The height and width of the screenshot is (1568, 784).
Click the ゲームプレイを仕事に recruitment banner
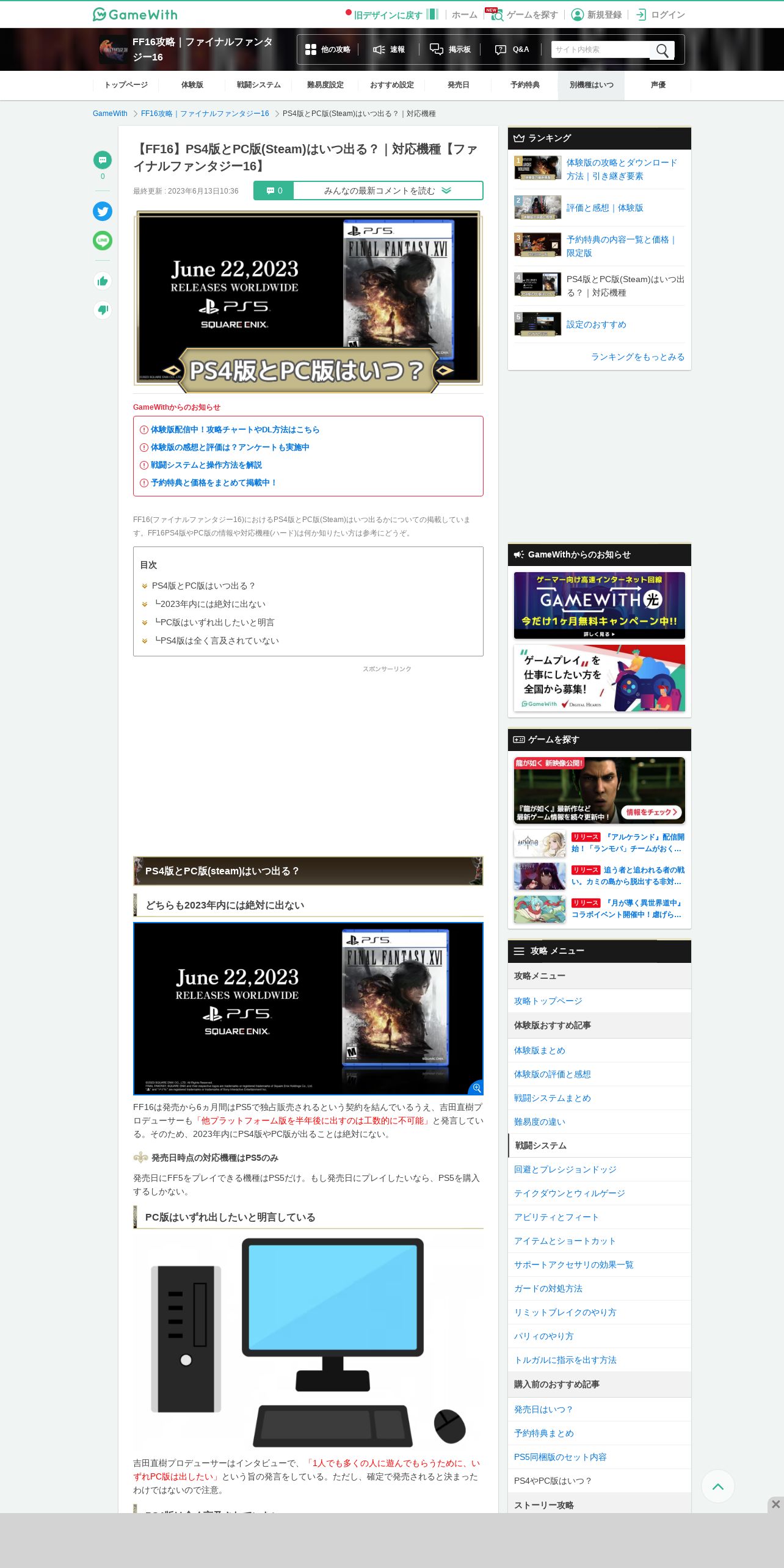(599, 678)
